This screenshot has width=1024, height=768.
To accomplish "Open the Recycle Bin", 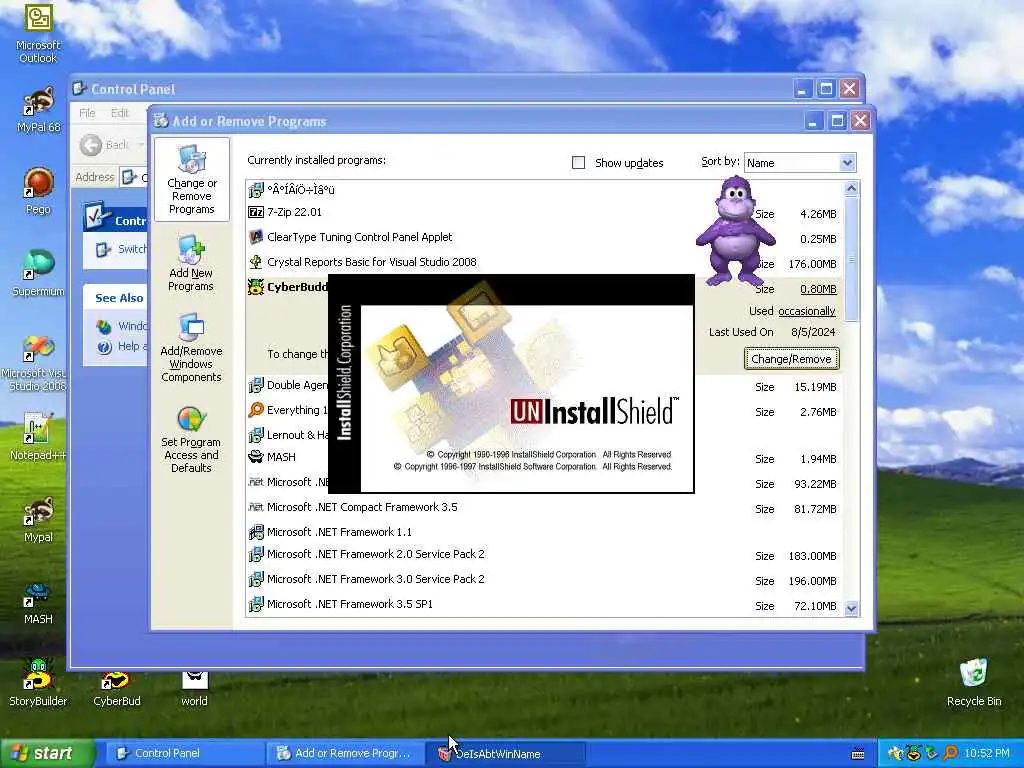I will [x=974, y=683].
